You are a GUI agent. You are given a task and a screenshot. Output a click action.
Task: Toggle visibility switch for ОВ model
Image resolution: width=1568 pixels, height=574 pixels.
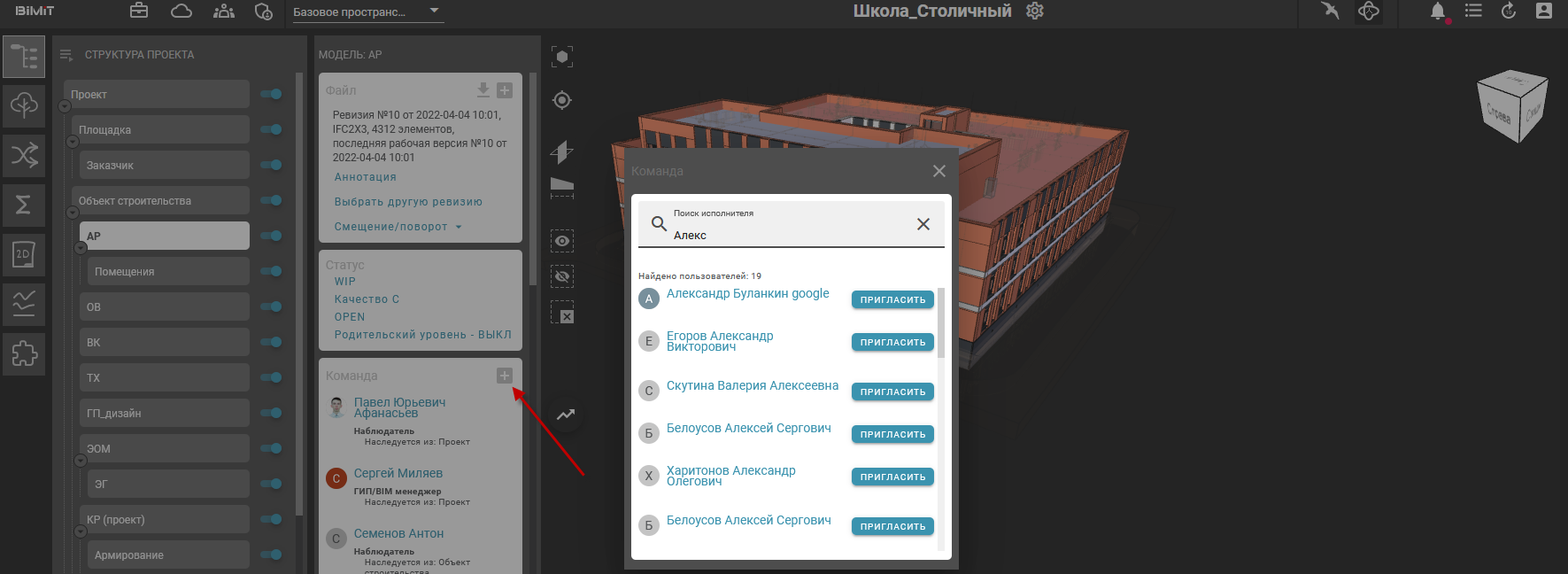pyautogui.click(x=271, y=306)
